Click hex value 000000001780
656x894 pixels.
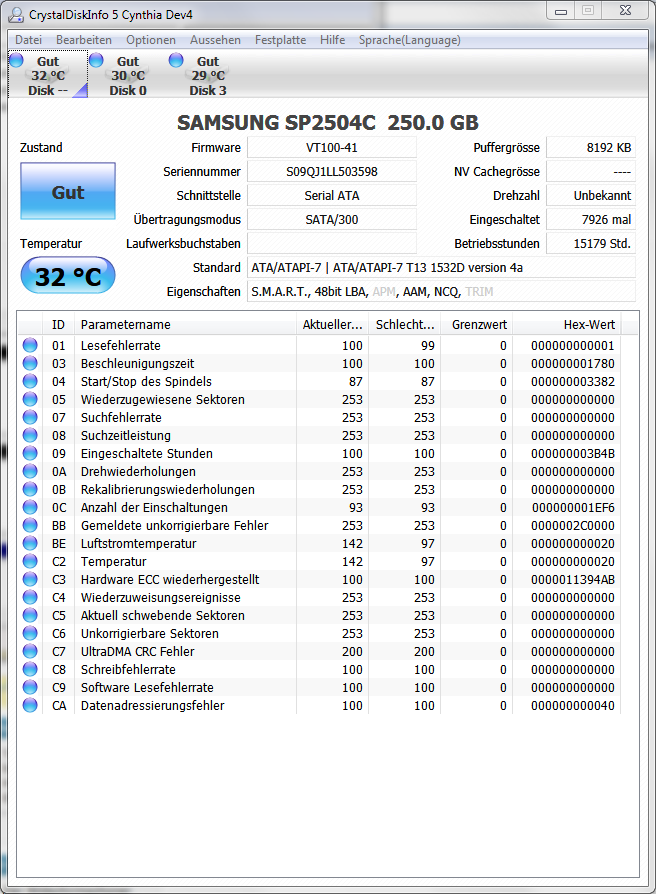point(573,364)
